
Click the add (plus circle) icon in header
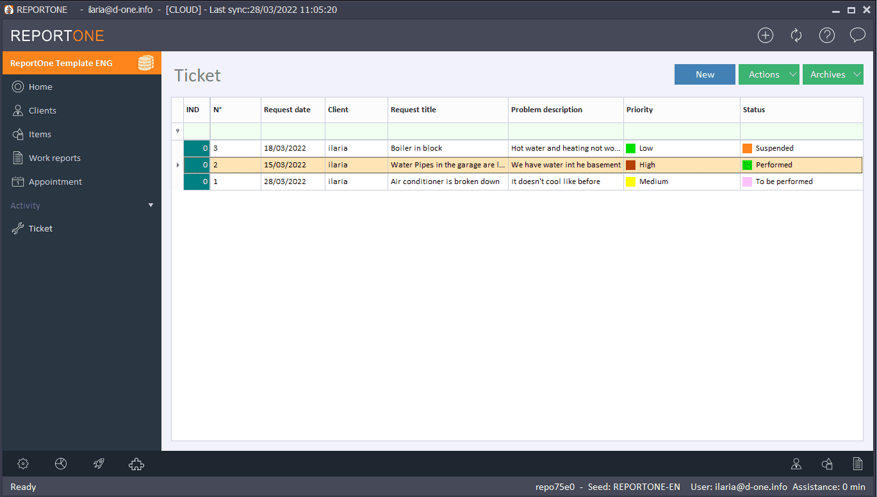point(765,35)
